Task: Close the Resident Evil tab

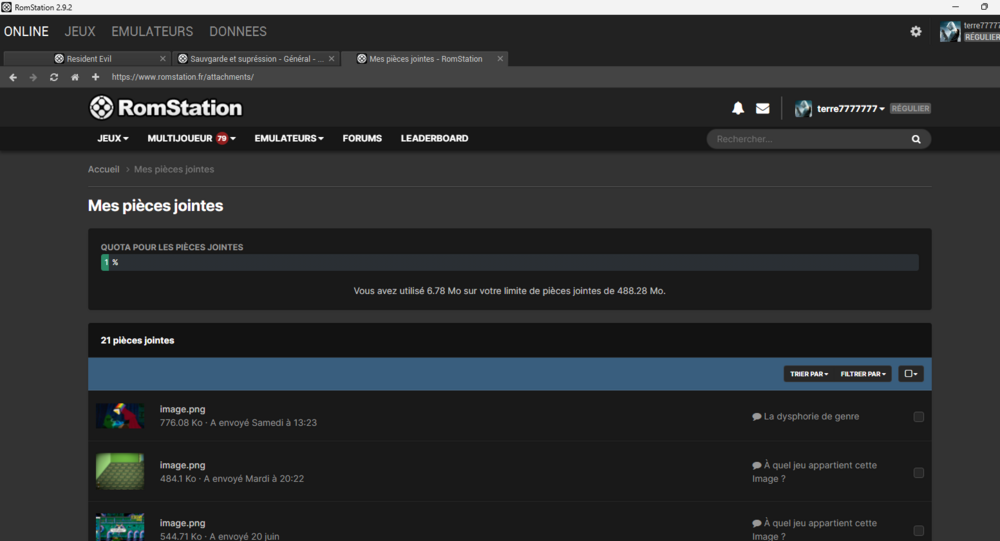Action: [x=163, y=59]
